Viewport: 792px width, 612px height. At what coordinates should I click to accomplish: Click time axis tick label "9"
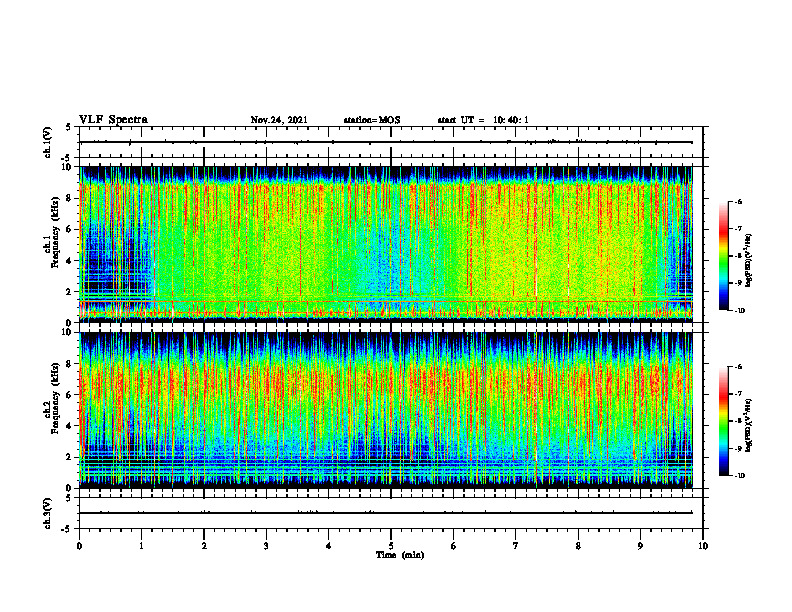pos(640,546)
